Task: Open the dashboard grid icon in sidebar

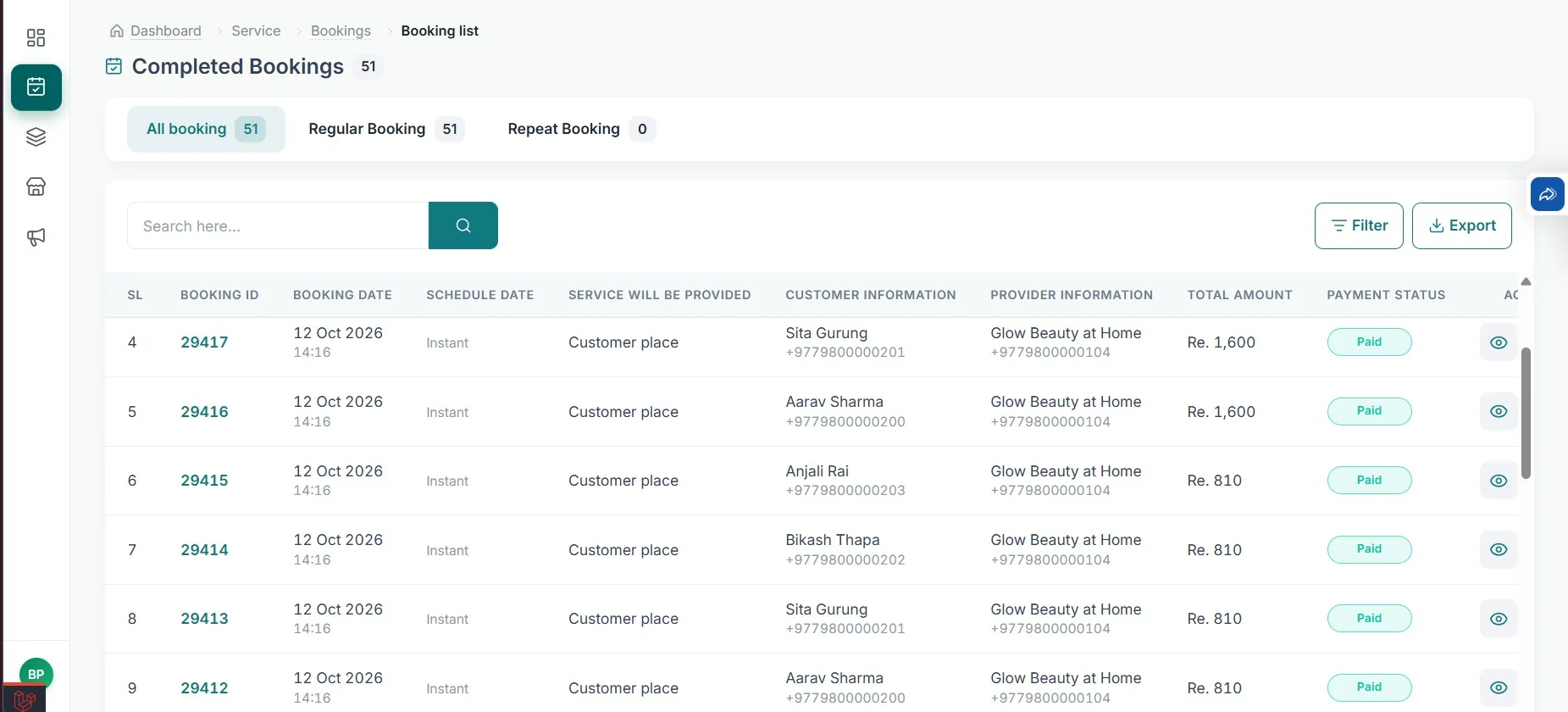Action: (x=36, y=37)
